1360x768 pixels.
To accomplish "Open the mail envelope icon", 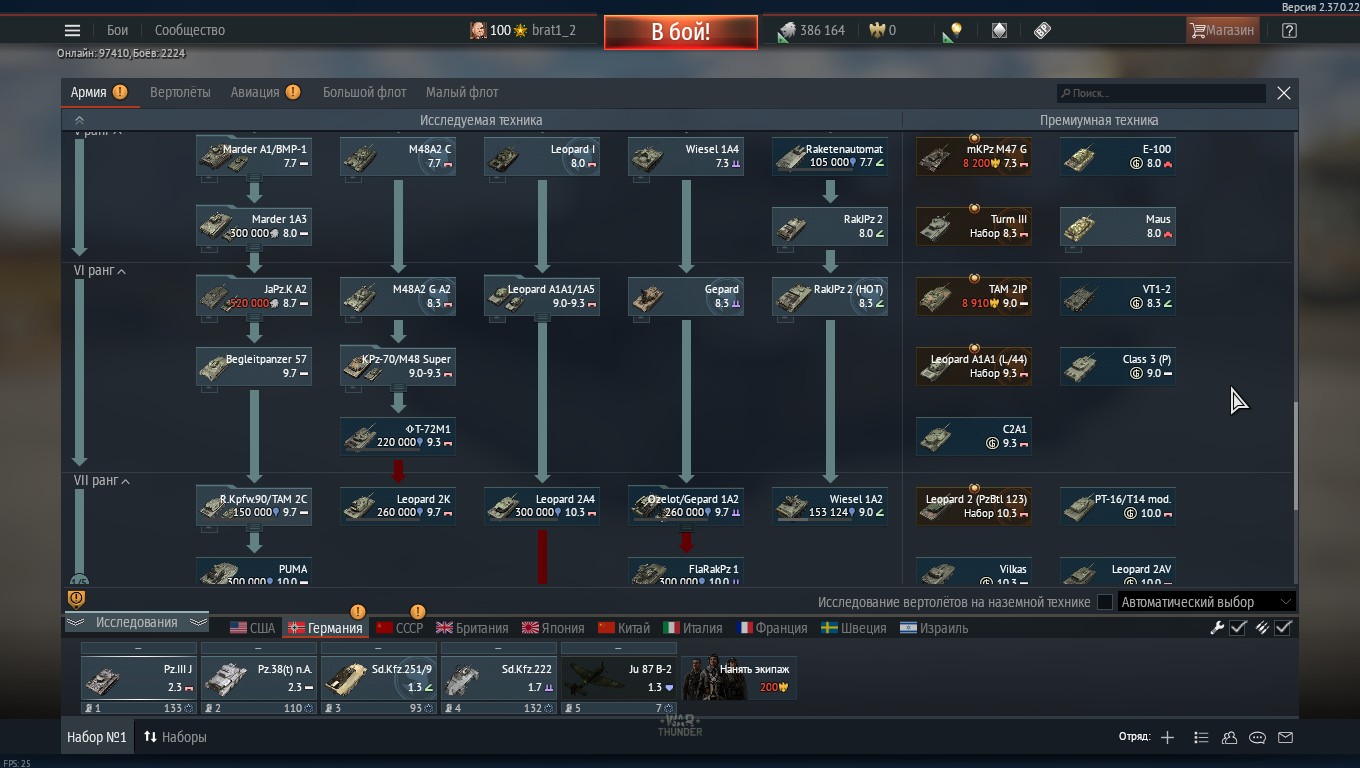I will coord(1286,737).
